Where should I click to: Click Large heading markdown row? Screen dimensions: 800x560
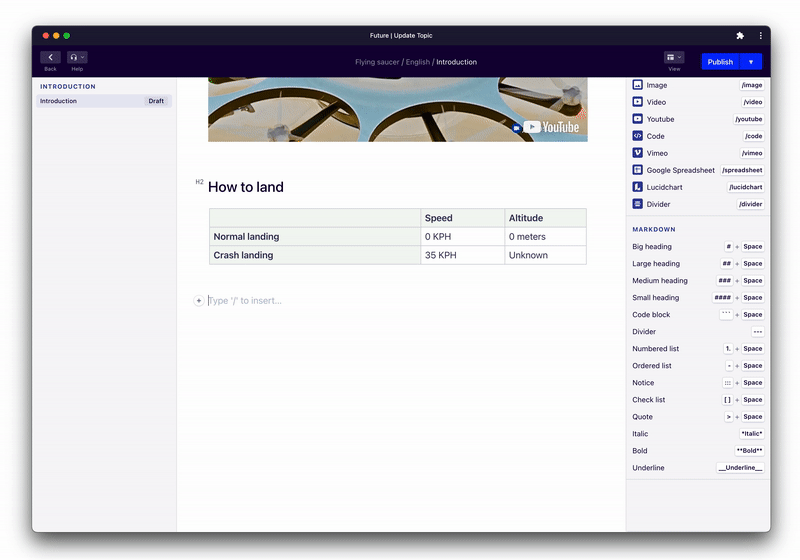(697, 264)
